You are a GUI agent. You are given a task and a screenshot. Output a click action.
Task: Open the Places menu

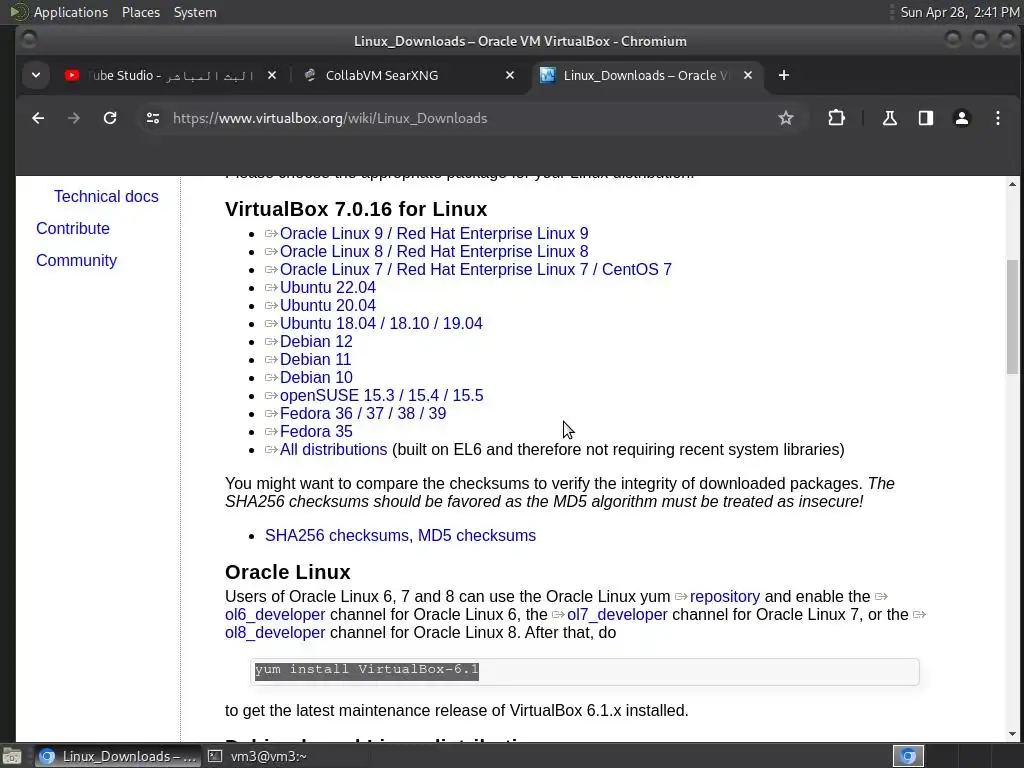tap(140, 12)
